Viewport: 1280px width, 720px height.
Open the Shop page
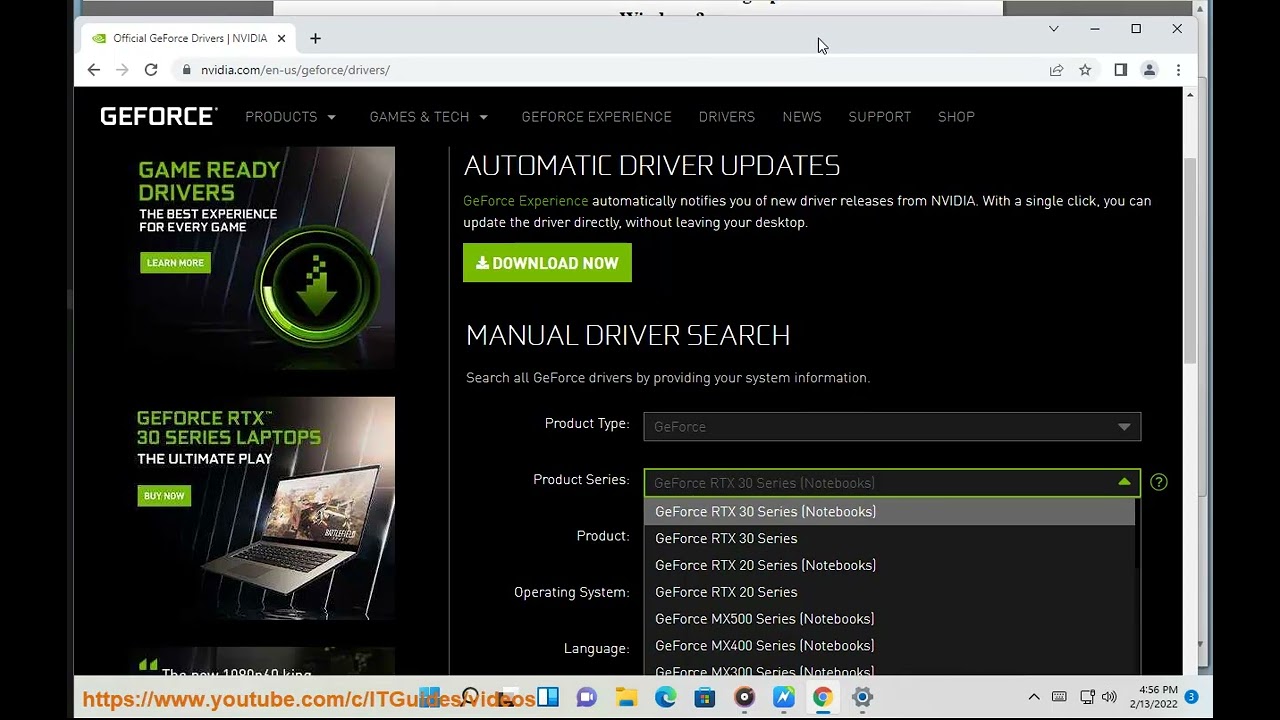tap(956, 117)
